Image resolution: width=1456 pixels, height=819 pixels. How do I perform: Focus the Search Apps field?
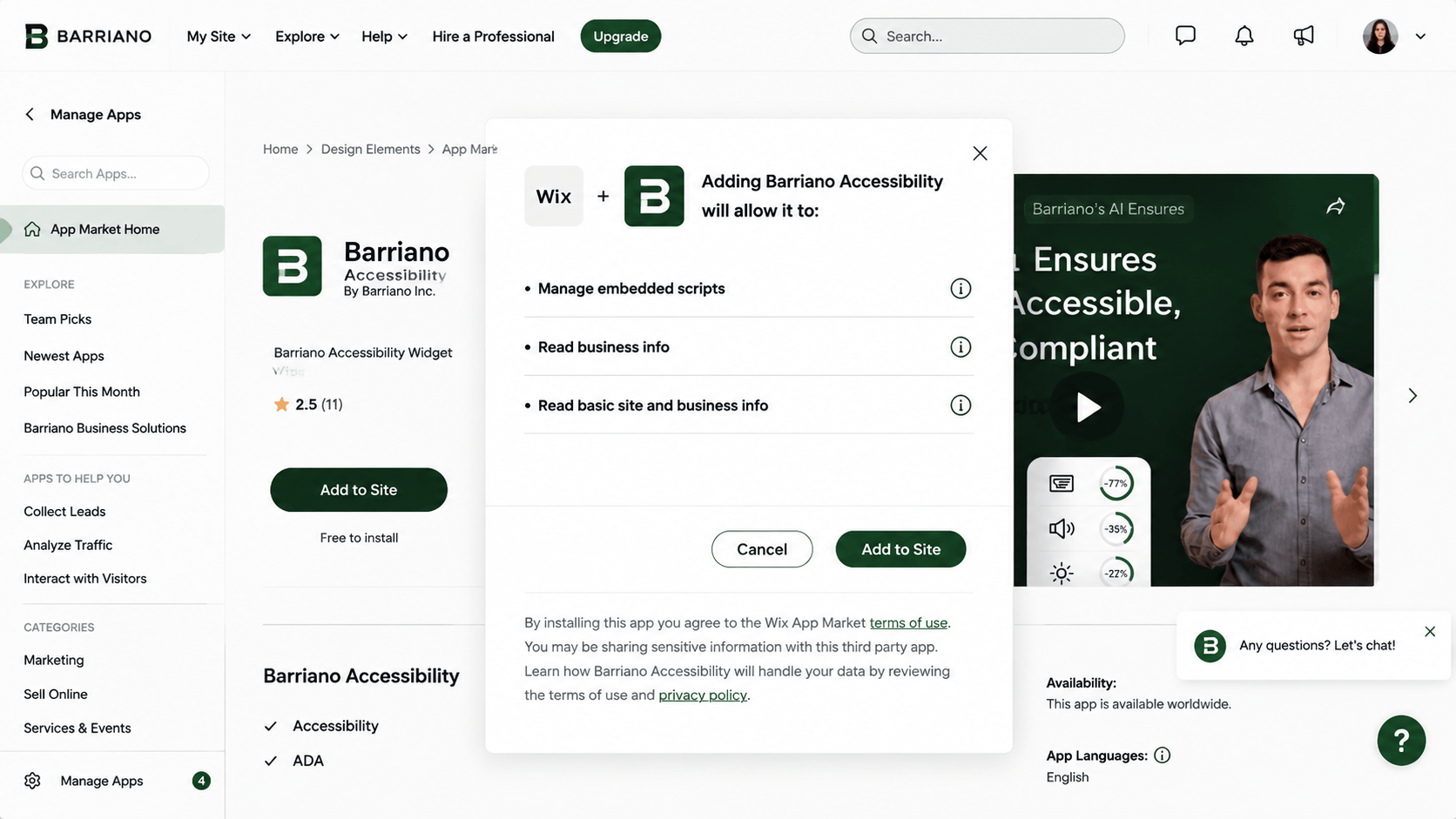[116, 173]
